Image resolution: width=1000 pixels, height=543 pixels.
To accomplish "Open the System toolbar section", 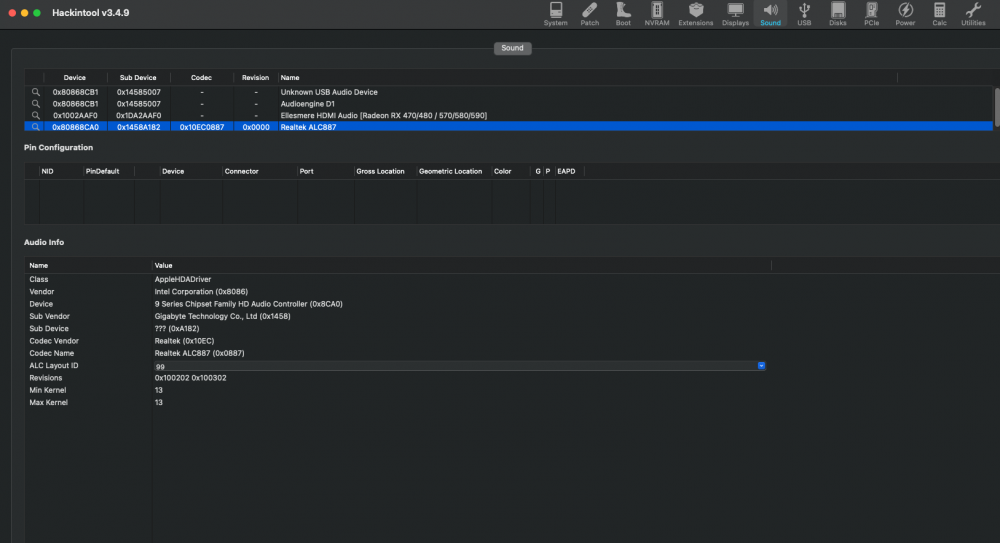I will pos(555,13).
